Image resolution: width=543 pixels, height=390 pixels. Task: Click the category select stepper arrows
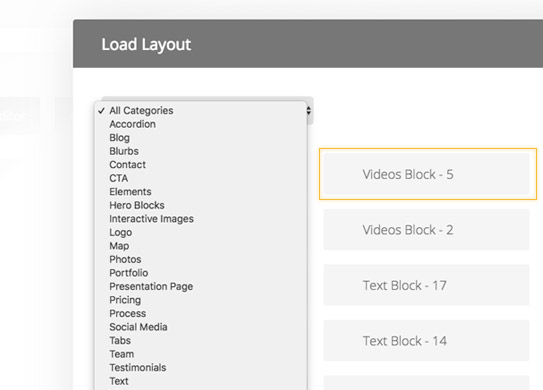(309, 110)
